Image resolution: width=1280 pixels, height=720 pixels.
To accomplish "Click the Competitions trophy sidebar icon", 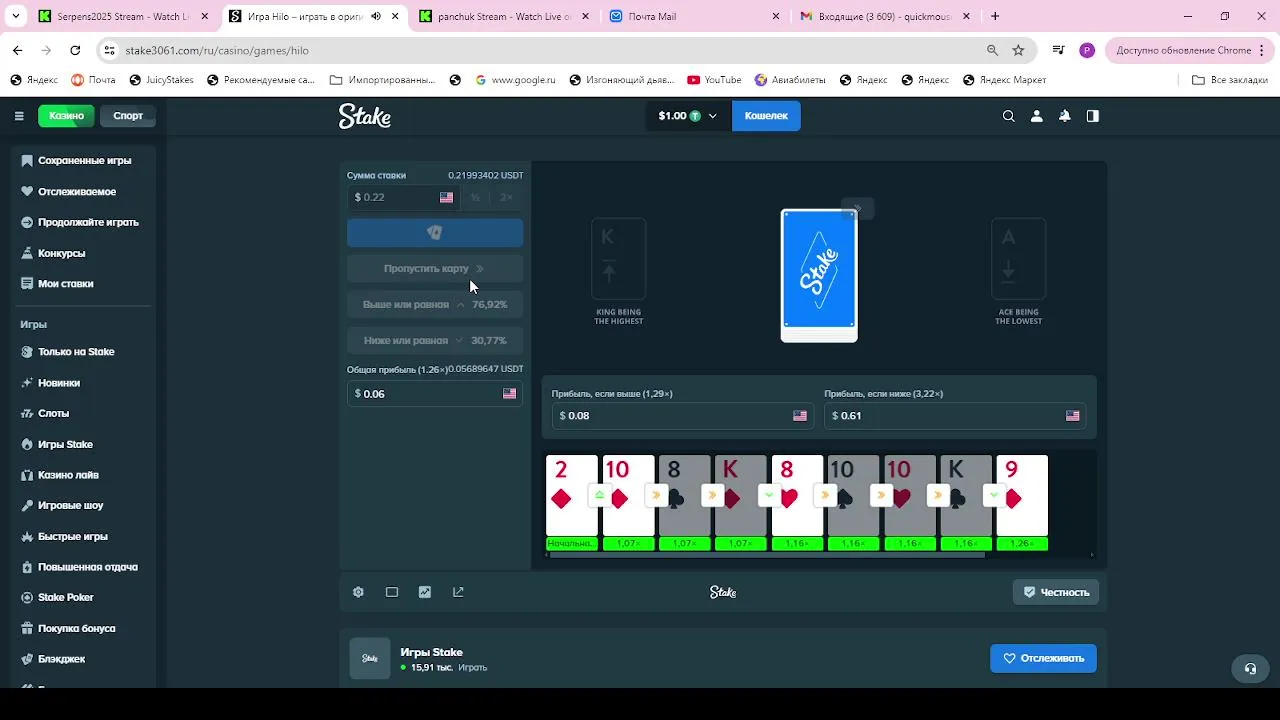I will point(27,253).
